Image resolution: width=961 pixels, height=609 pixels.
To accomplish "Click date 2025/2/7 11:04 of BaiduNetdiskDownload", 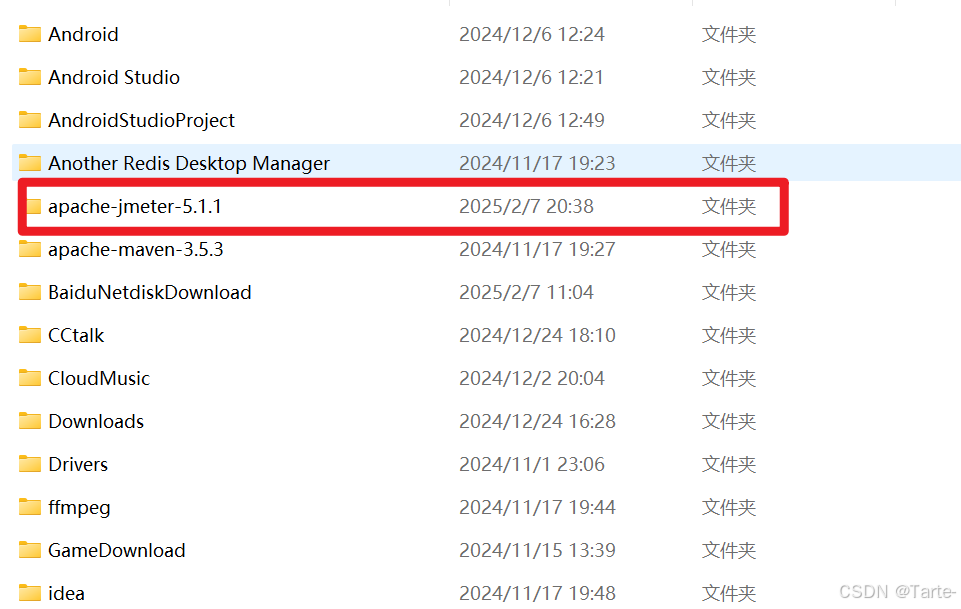I will click(x=526, y=292).
